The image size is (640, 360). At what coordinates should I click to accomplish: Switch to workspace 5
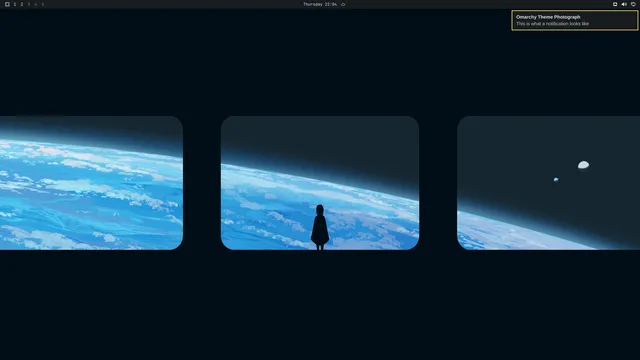(x=42, y=4)
